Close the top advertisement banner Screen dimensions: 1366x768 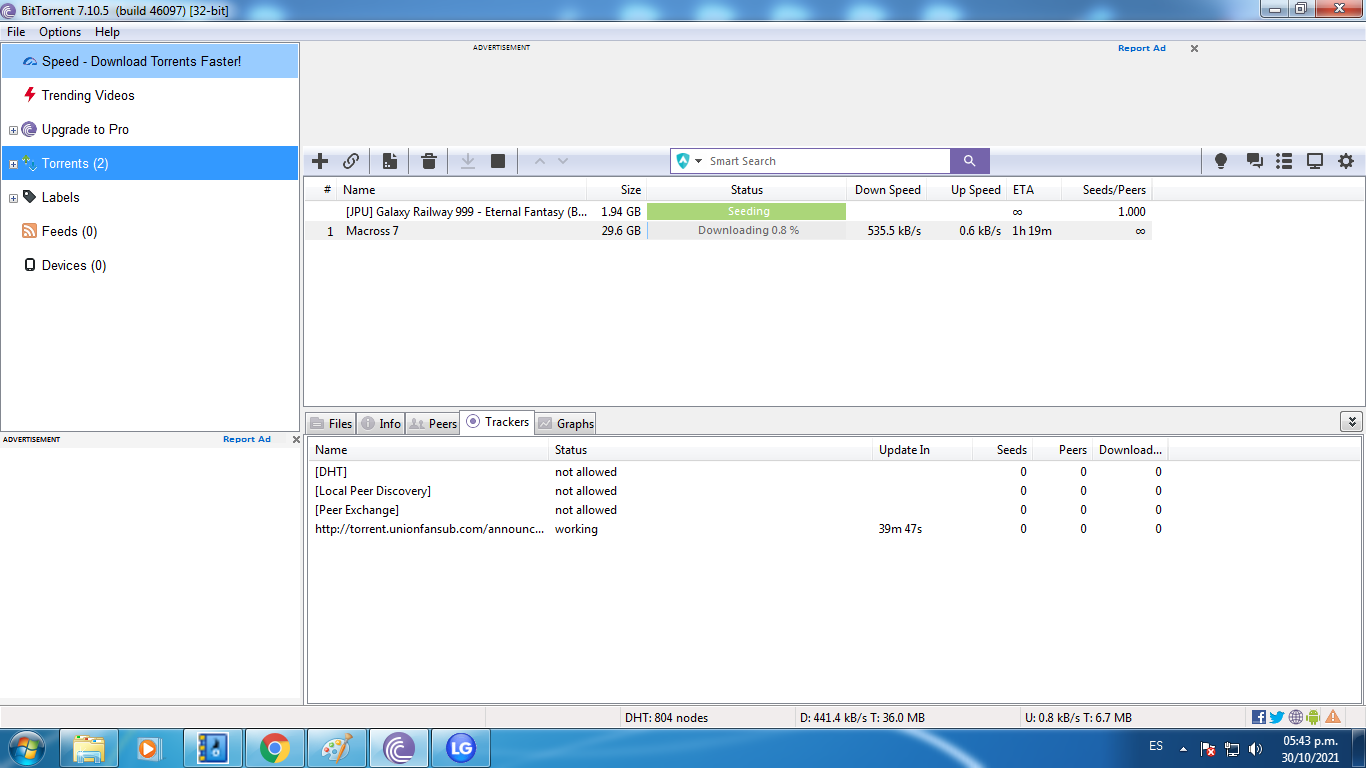coord(1194,48)
